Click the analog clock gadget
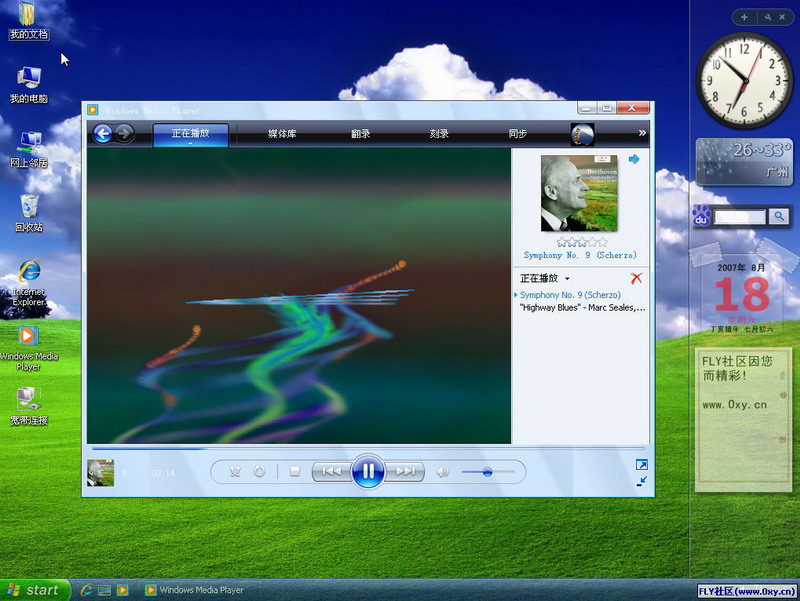Image resolution: width=800 pixels, height=601 pixels. 744,80
